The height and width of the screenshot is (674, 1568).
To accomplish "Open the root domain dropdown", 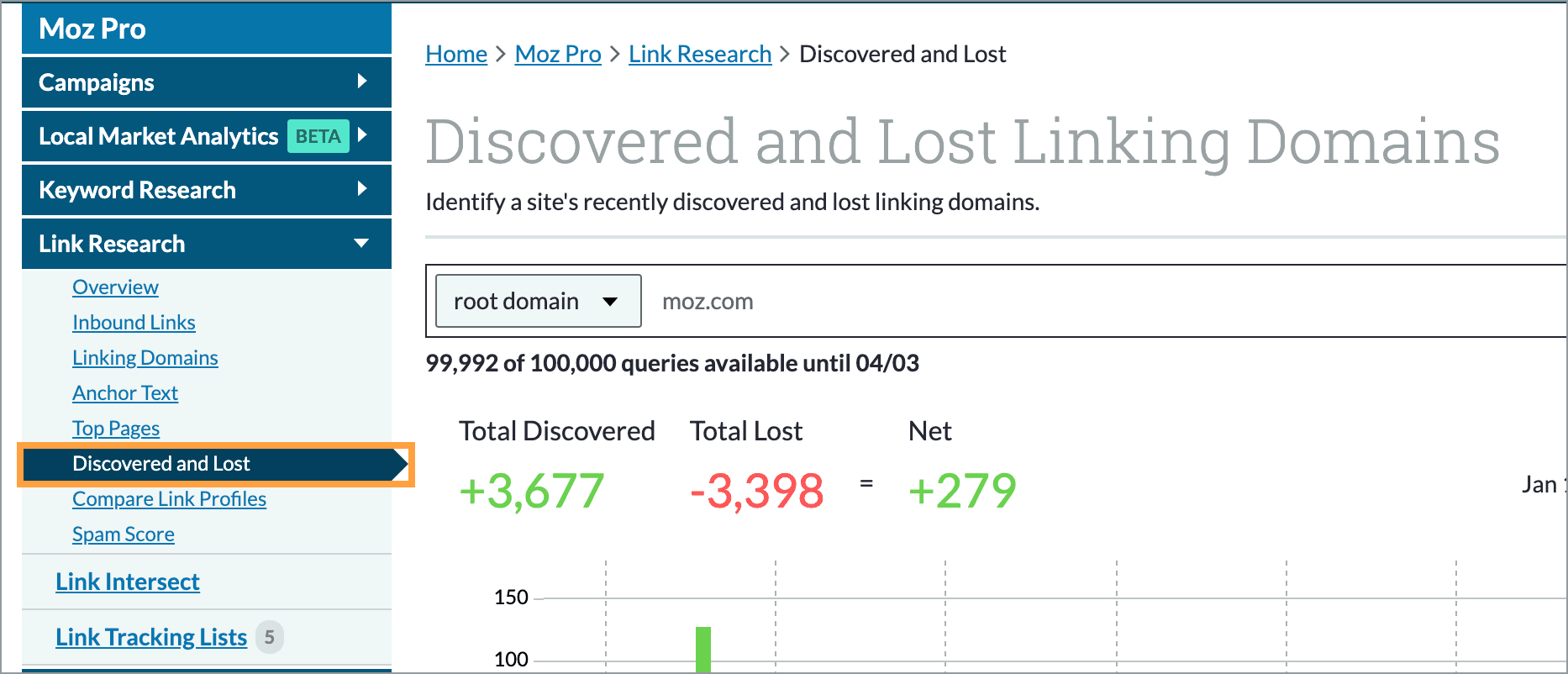I will tap(538, 301).
